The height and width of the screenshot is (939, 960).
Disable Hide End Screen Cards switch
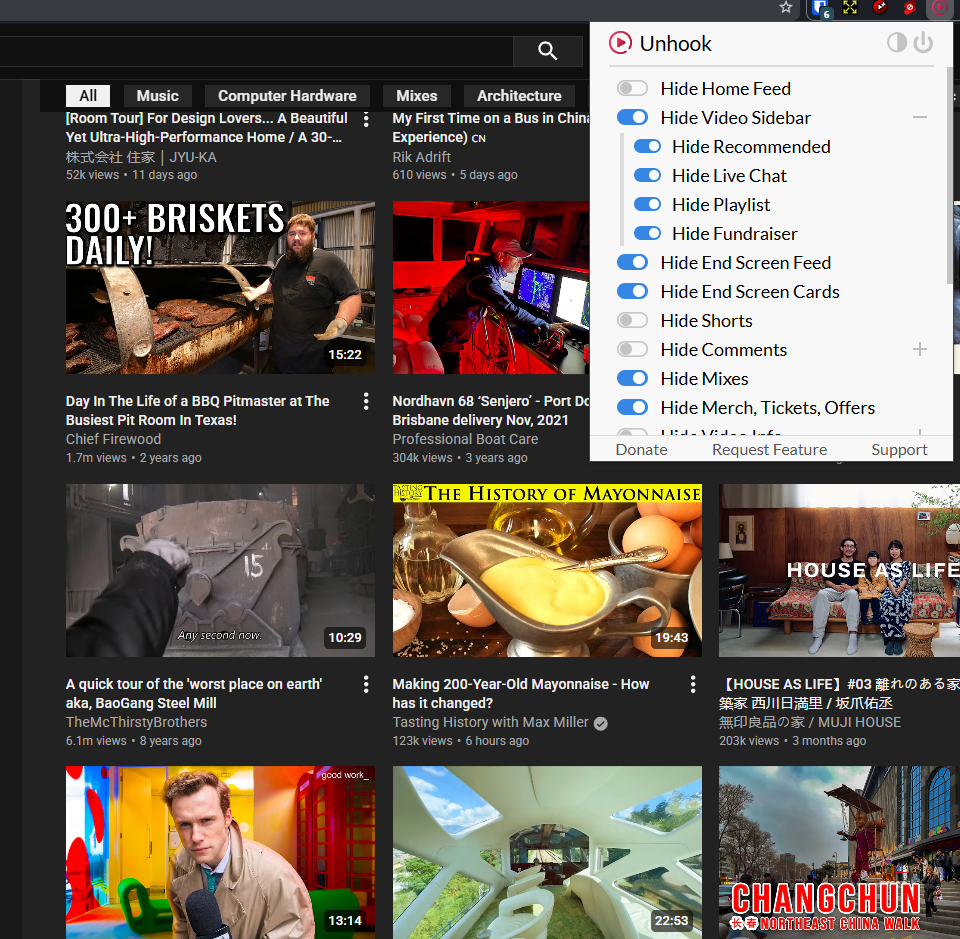tap(632, 291)
